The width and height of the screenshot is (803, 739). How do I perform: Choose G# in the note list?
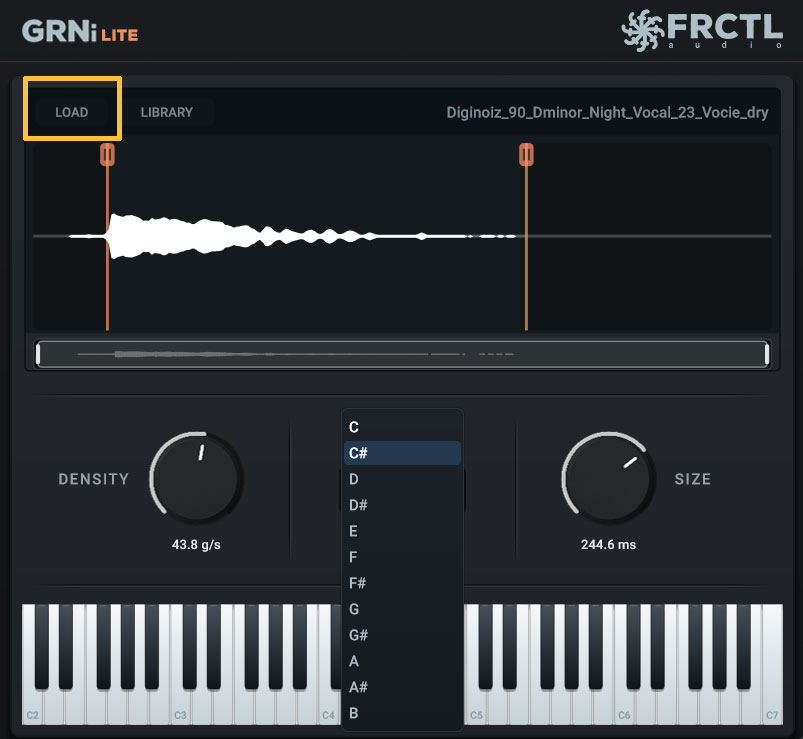coord(402,635)
